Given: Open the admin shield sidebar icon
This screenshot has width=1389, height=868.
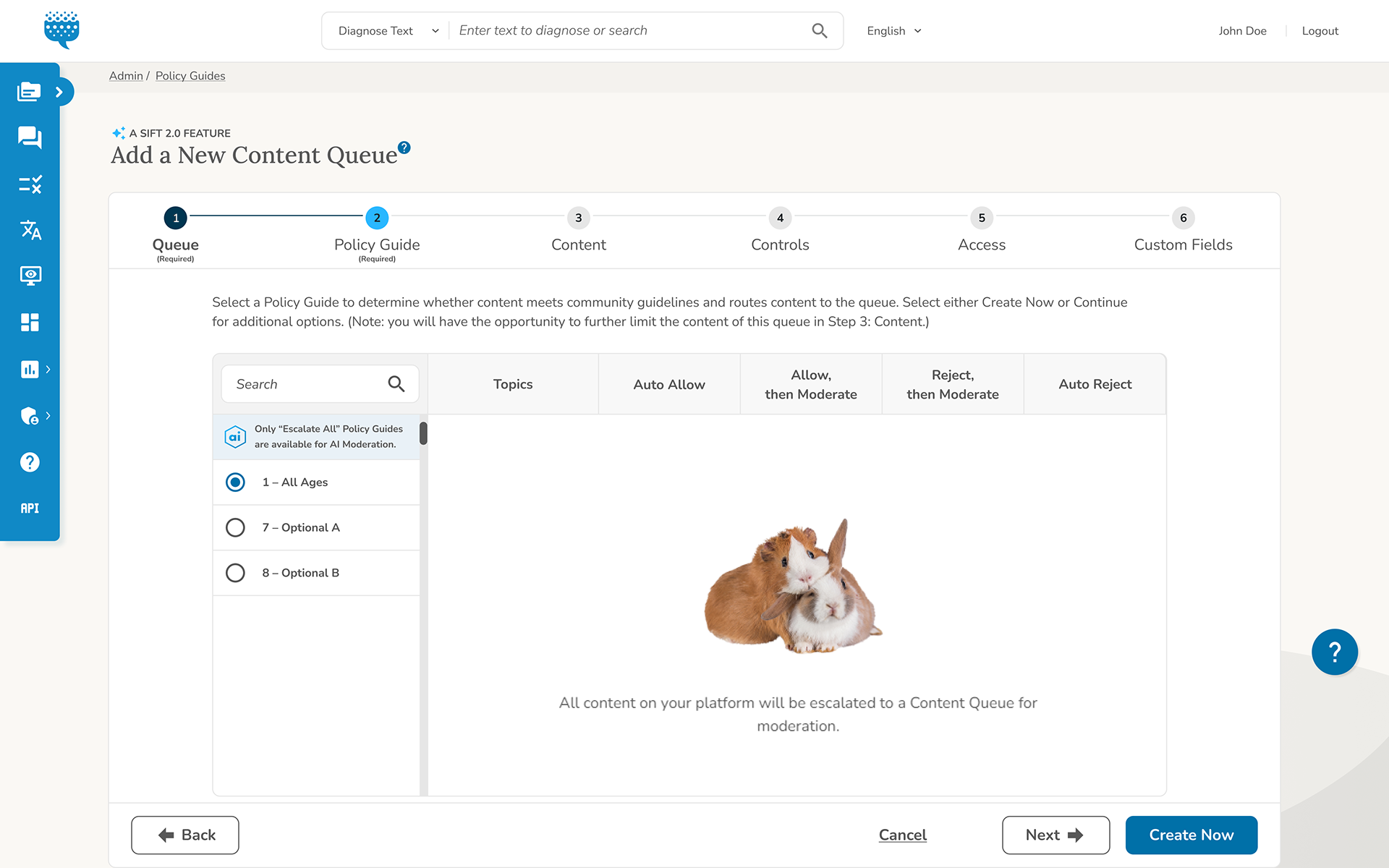Looking at the screenshot, I should point(30,416).
